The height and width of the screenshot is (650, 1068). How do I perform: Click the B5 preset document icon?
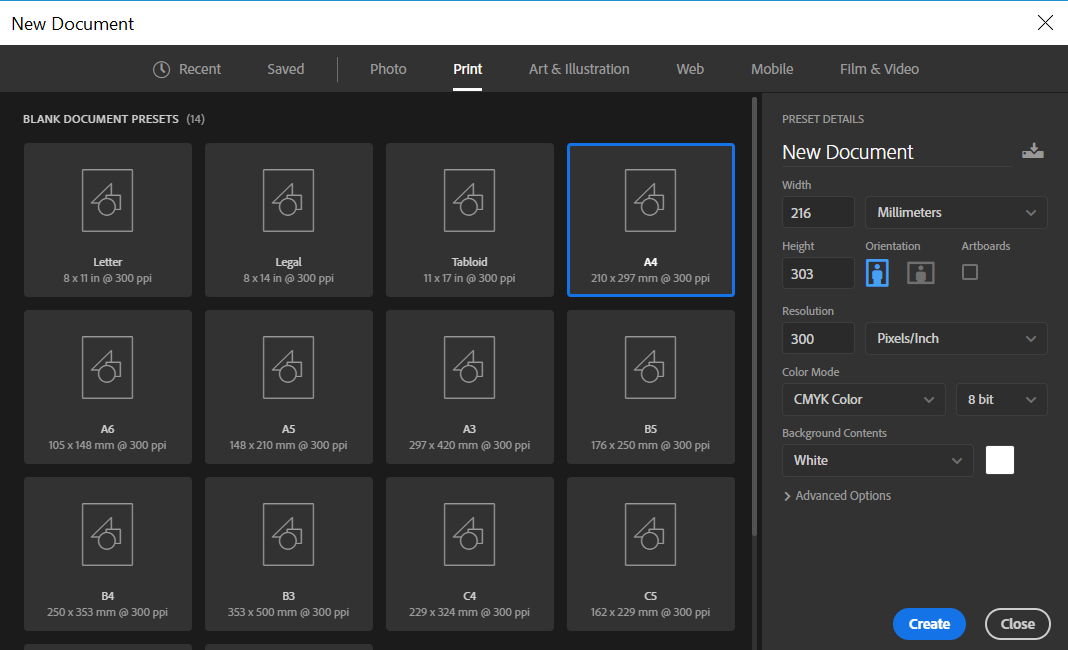point(650,367)
